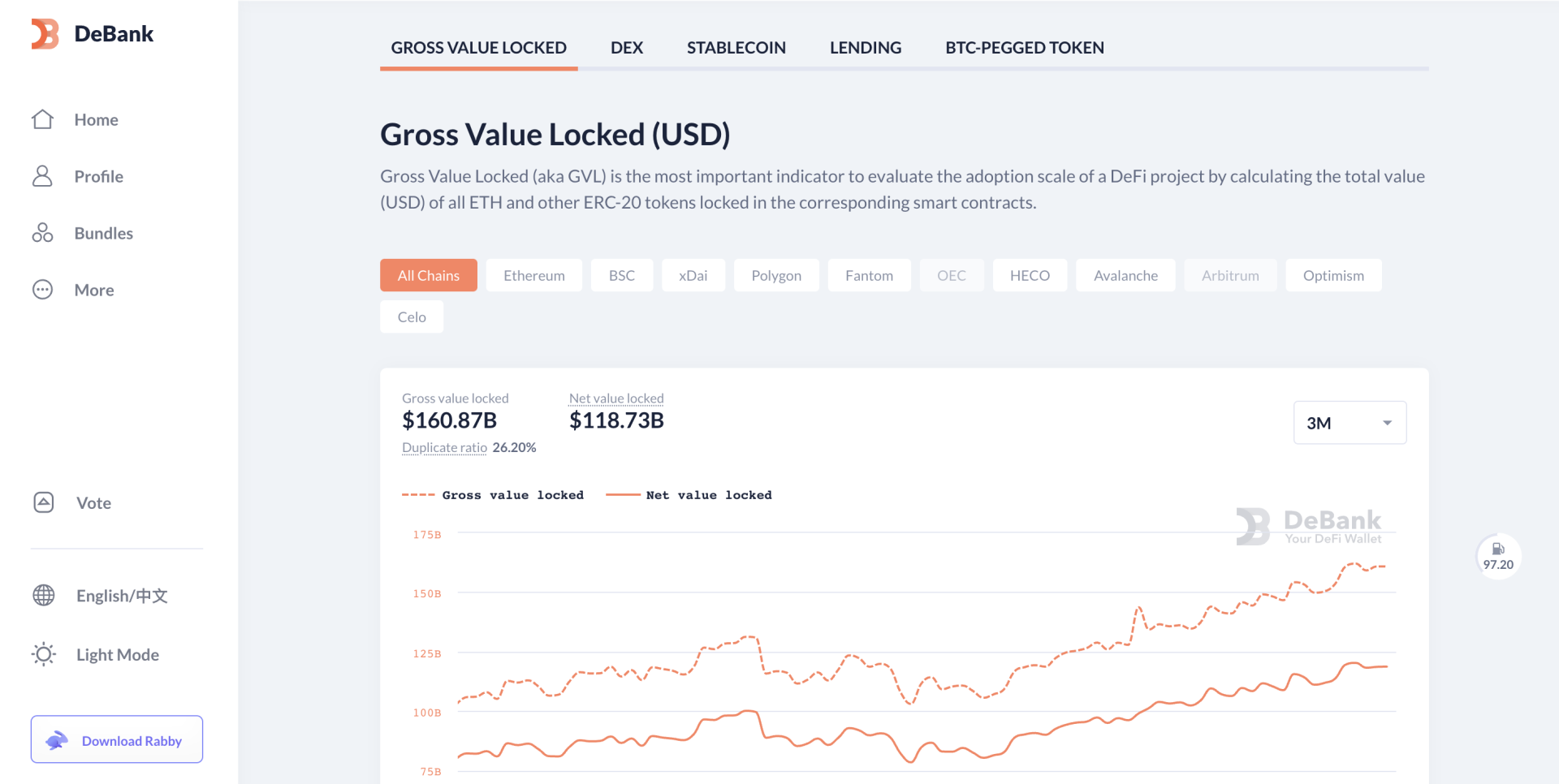
Task: Filter by Celo chain
Action: coord(412,317)
